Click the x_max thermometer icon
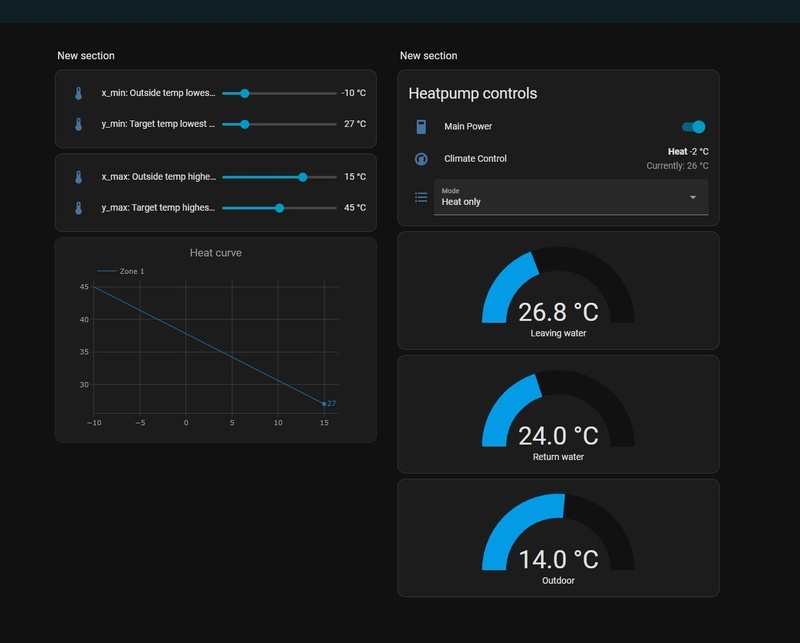Screen dimensions: 800x643 [x=79, y=177]
